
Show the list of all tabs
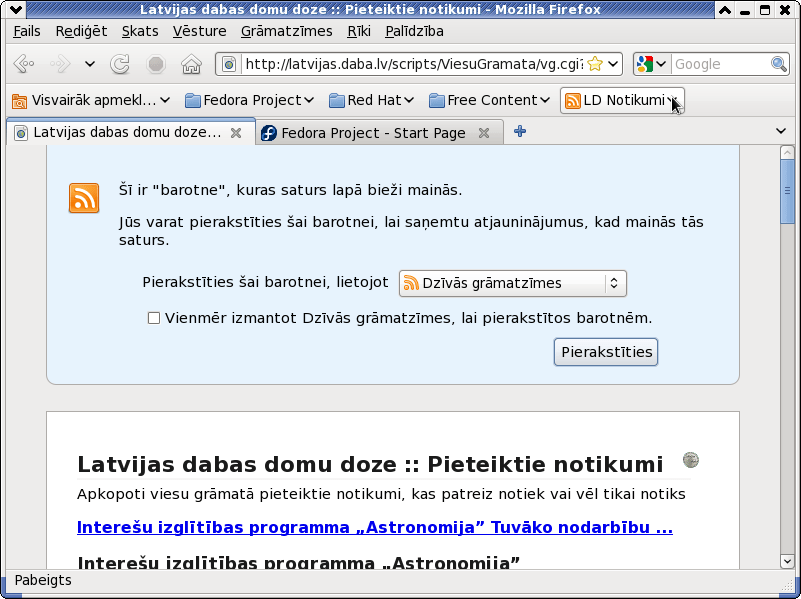pyautogui.click(x=781, y=131)
